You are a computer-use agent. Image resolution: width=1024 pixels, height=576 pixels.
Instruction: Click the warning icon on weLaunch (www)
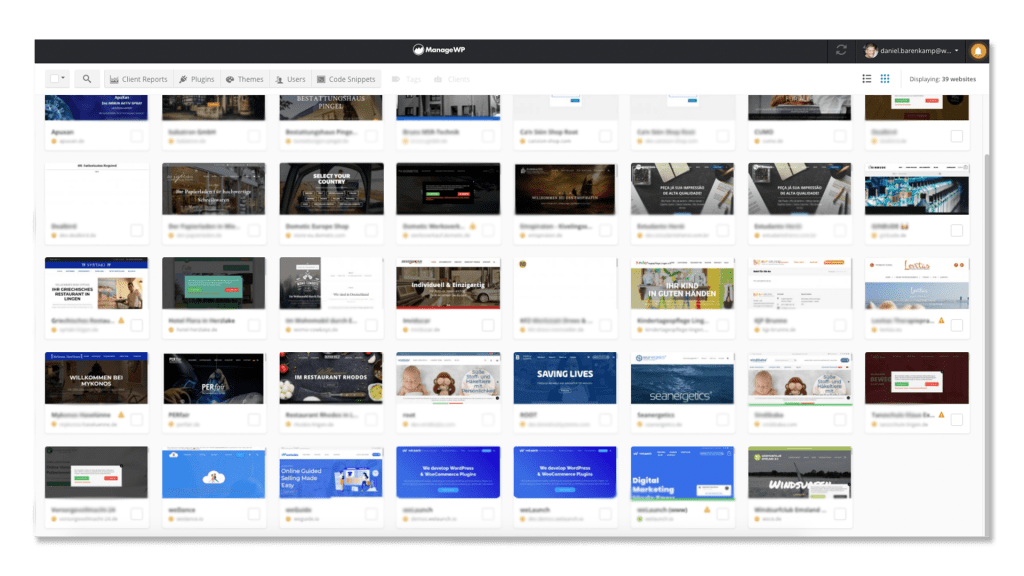707,510
